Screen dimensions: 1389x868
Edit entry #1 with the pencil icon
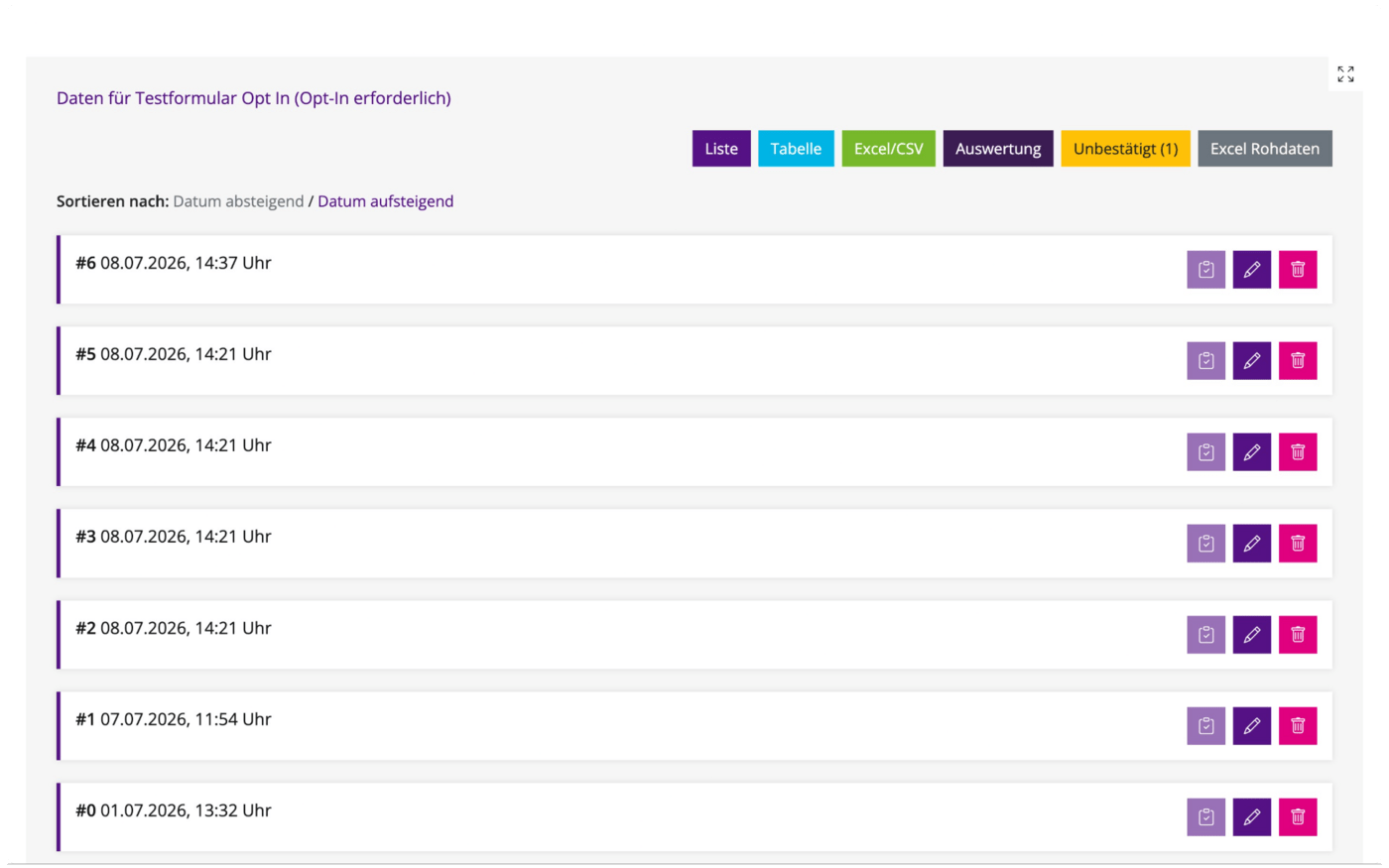(1251, 726)
